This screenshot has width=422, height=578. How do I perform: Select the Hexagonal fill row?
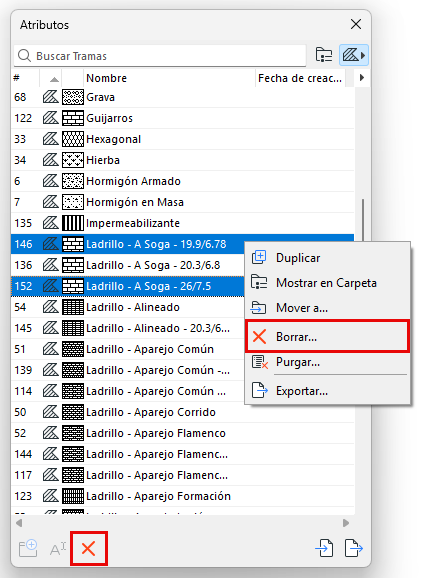pyautogui.click(x=183, y=139)
